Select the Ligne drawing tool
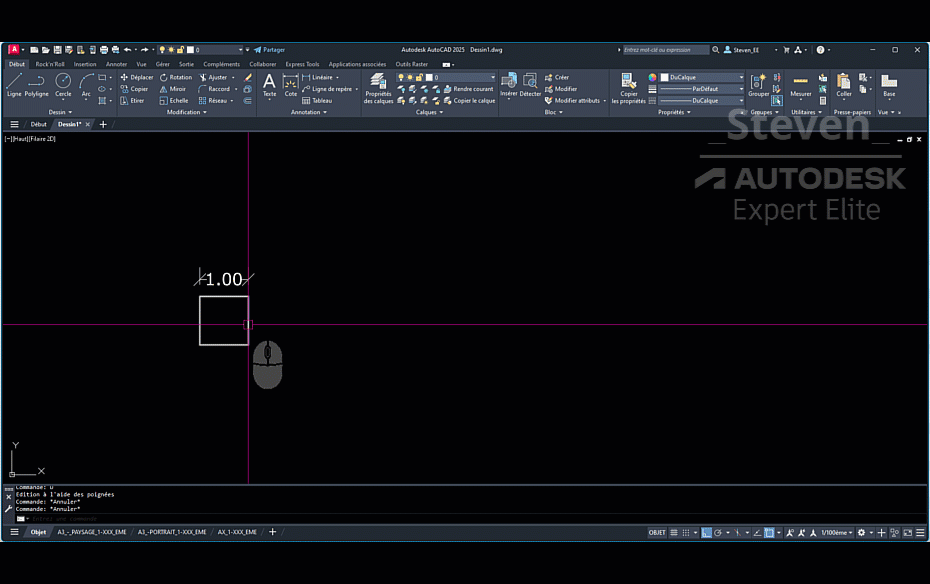 tap(14, 85)
